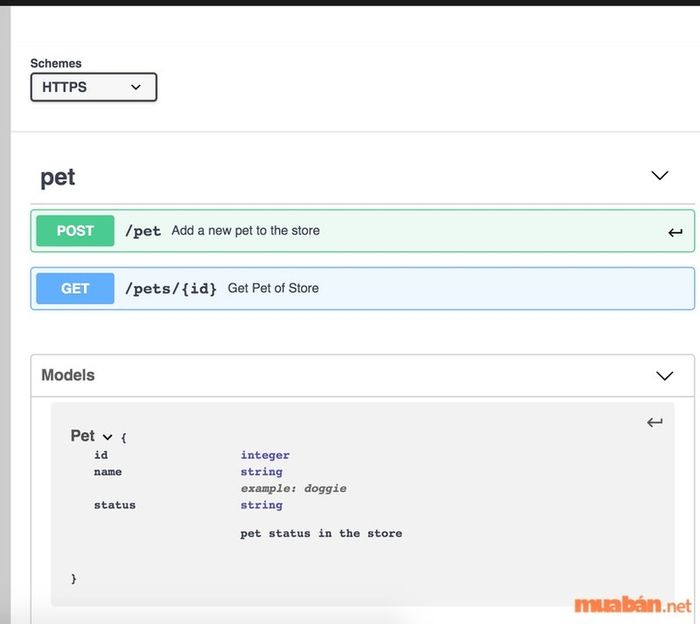The image size is (700, 624).
Task: Click the /pet endpoint path
Action: 143,231
